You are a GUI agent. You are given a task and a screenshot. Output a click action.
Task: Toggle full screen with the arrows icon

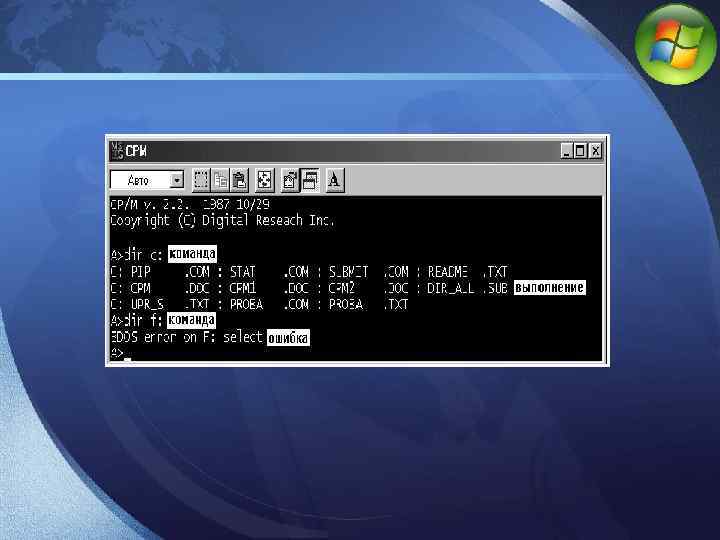264,180
